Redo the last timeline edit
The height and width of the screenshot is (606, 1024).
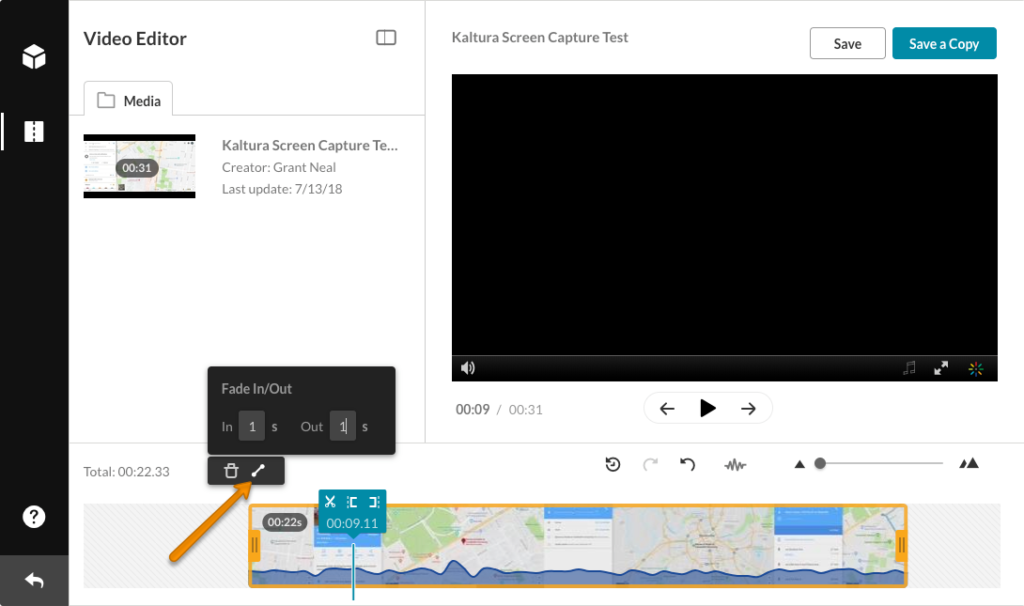(x=650, y=462)
